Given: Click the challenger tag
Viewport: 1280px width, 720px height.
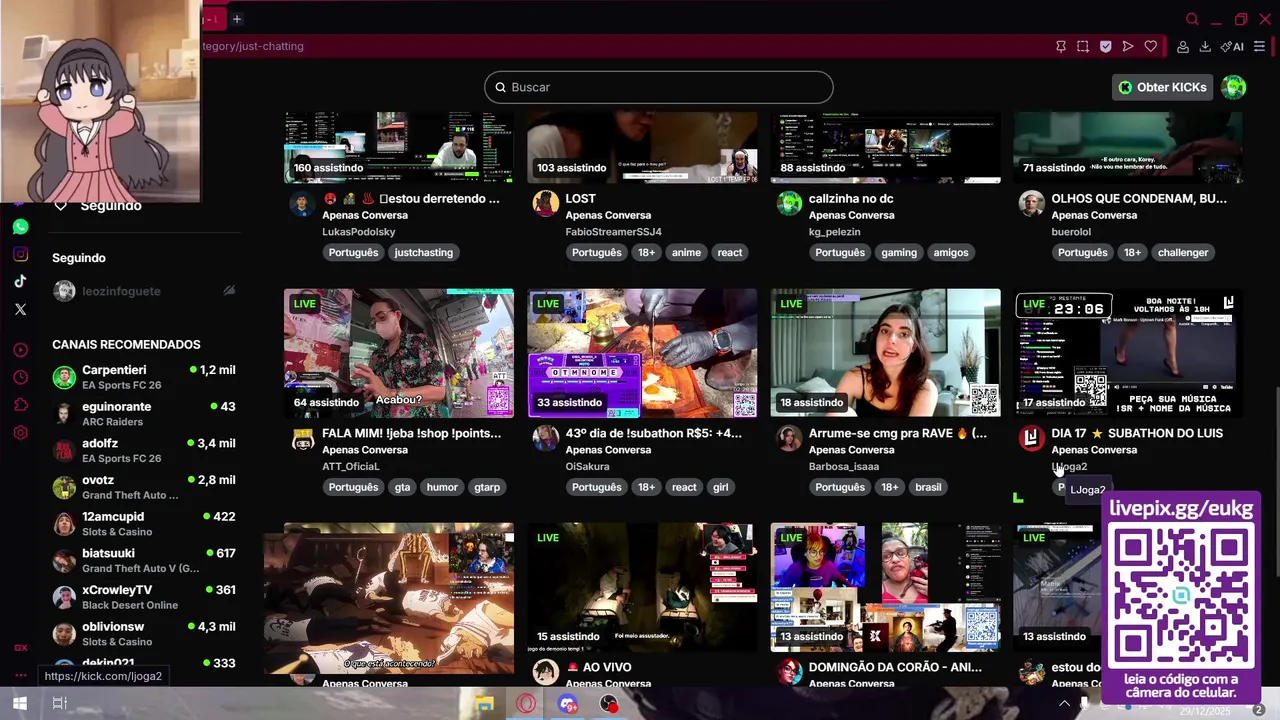Looking at the screenshot, I should point(1183,252).
